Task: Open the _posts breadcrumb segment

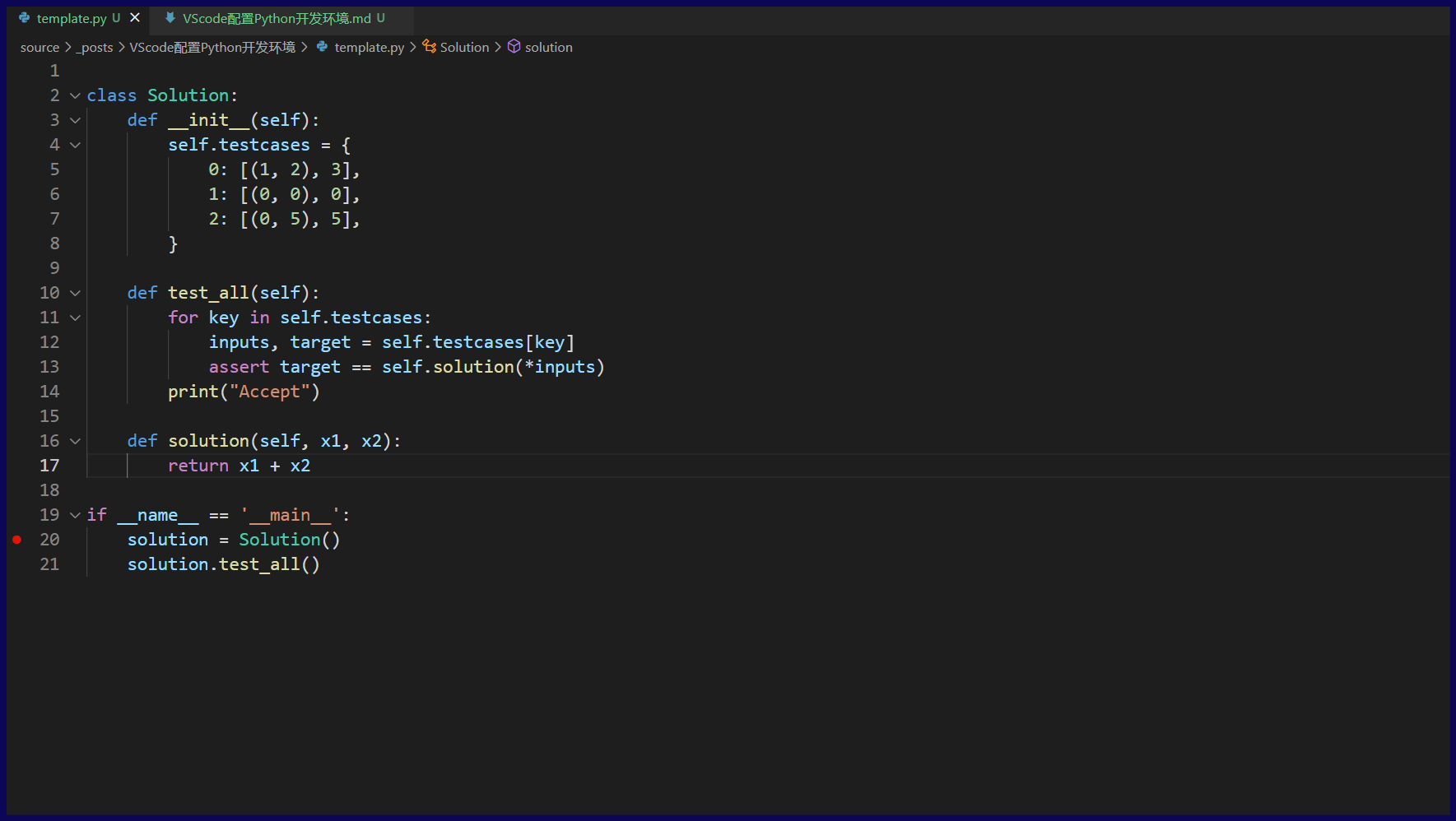Action: coord(95,48)
